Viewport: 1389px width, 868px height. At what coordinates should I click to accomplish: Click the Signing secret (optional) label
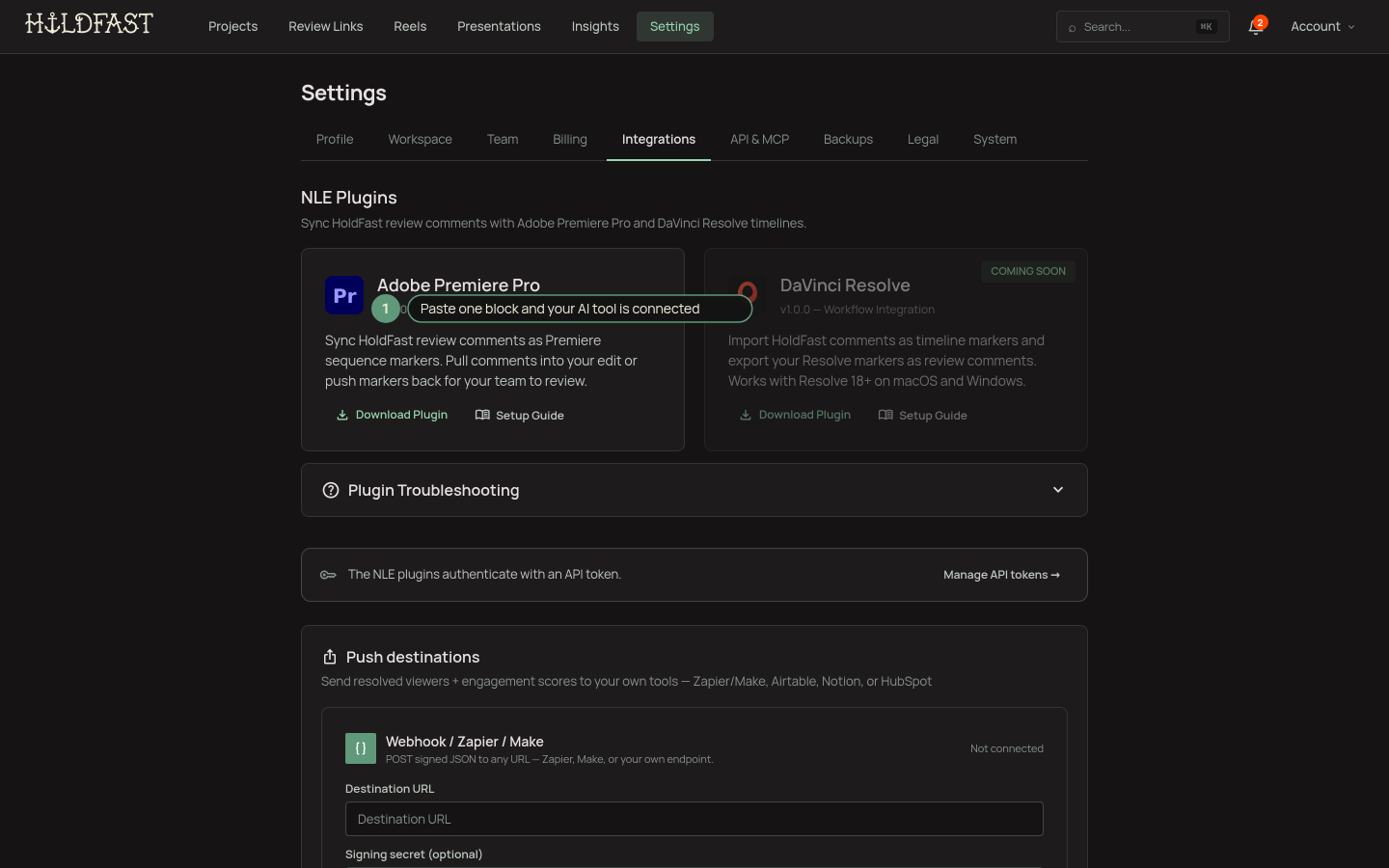[x=414, y=854]
